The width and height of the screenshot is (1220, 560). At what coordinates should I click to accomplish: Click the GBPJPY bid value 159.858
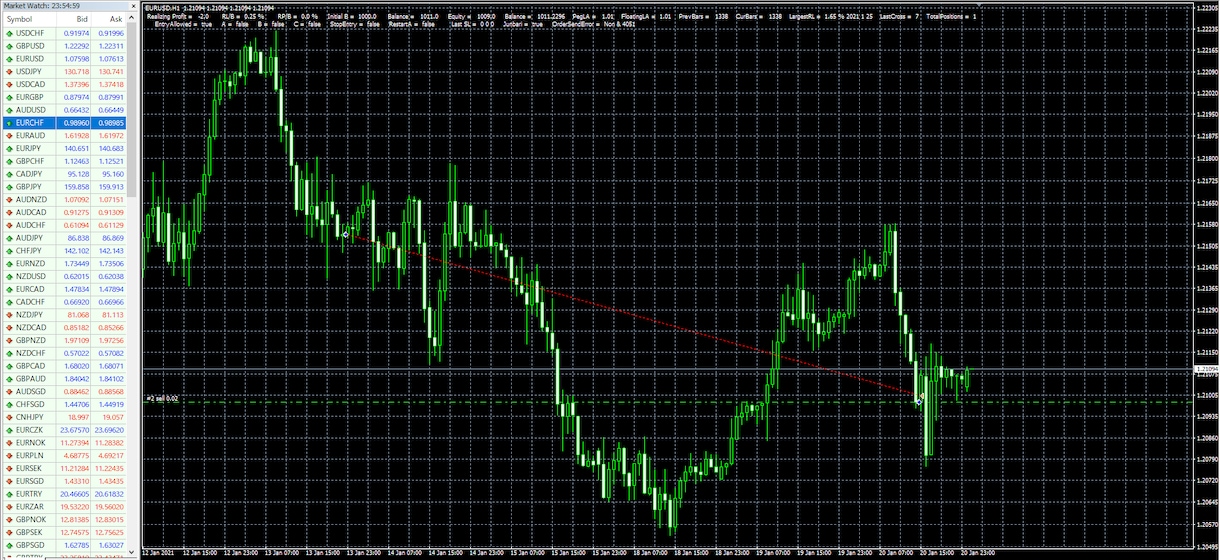(77, 187)
